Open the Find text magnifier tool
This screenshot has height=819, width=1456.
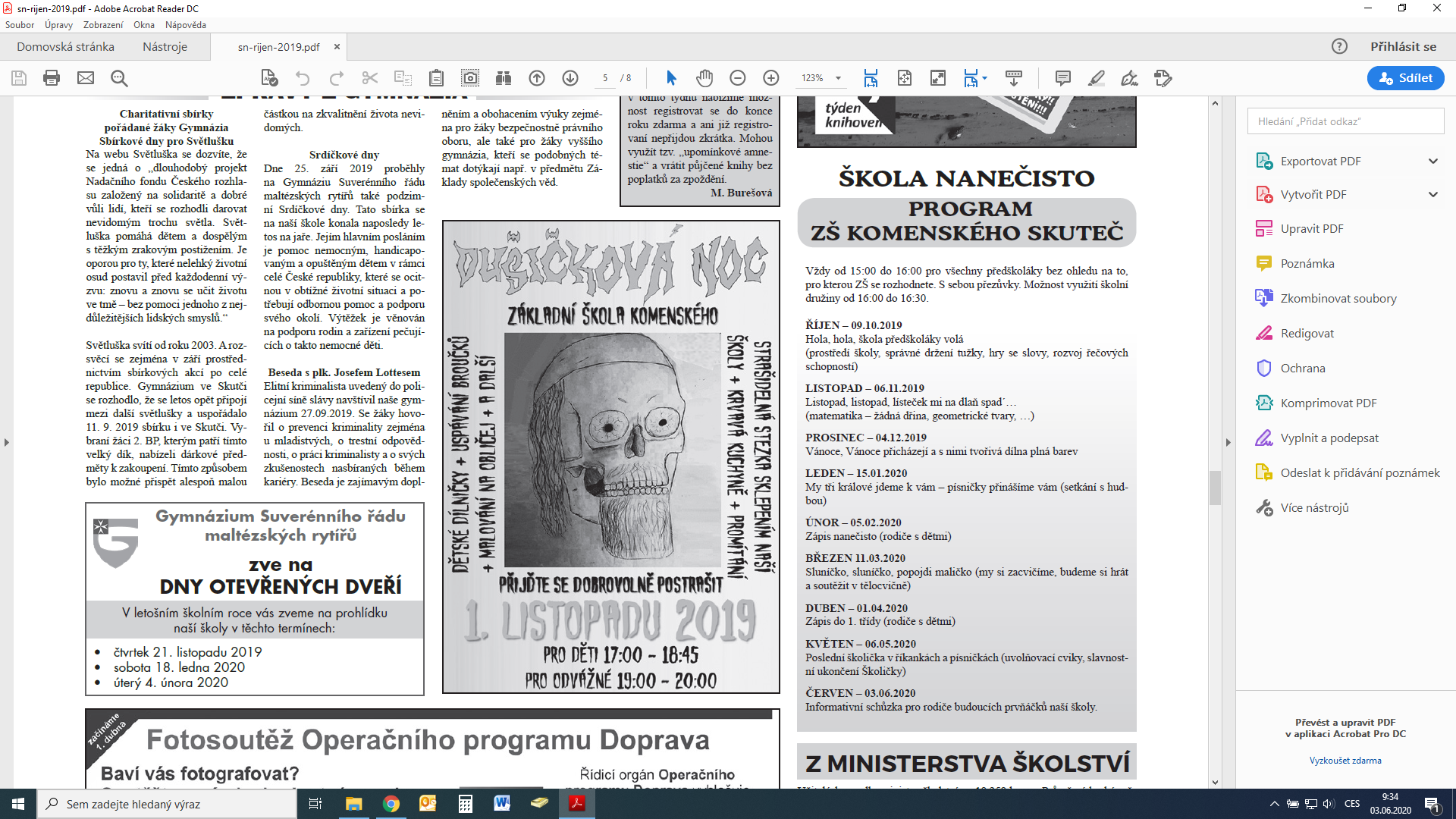point(119,78)
